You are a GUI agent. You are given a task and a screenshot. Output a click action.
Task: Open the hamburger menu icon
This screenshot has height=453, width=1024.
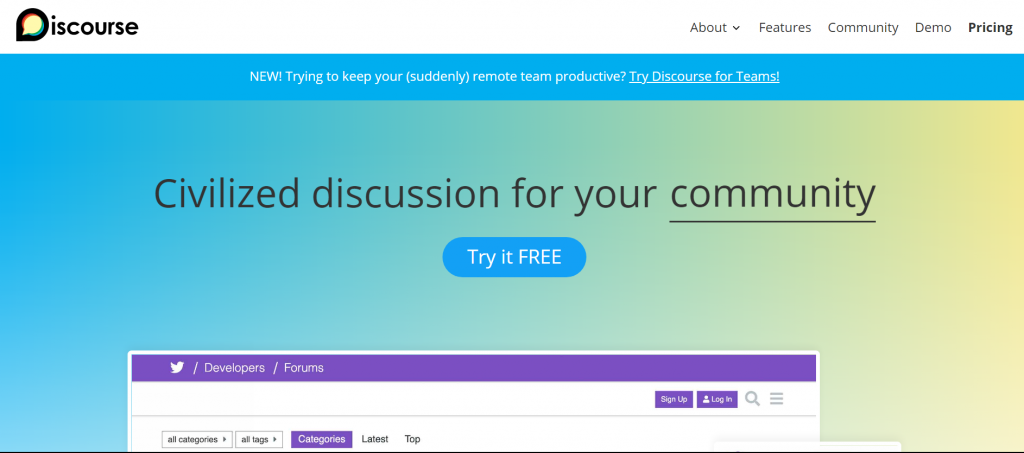(776, 399)
